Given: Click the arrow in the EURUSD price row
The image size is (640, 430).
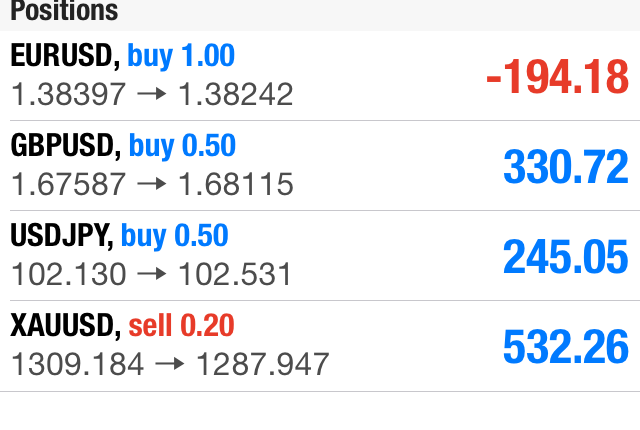Looking at the screenshot, I should (x=152, y=95).
